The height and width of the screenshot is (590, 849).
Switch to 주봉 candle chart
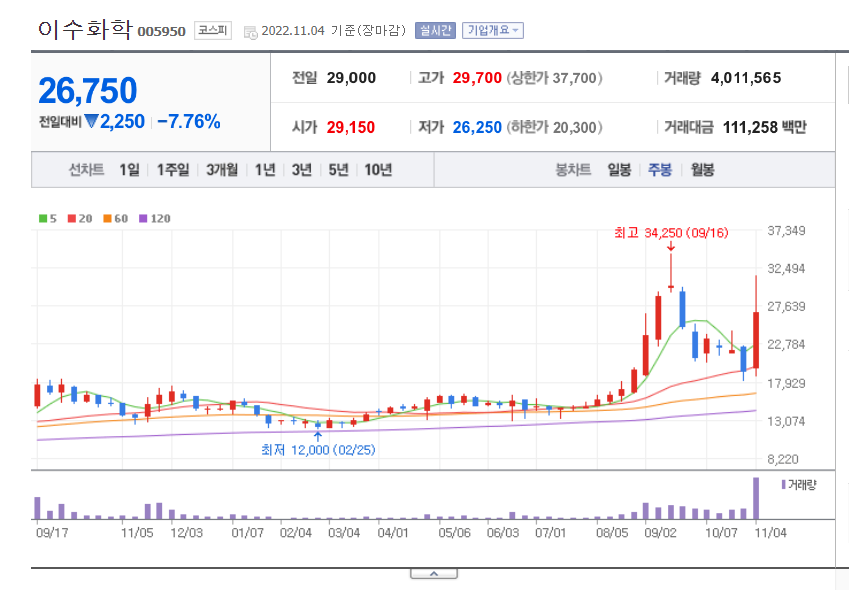[x=660, y=170]
